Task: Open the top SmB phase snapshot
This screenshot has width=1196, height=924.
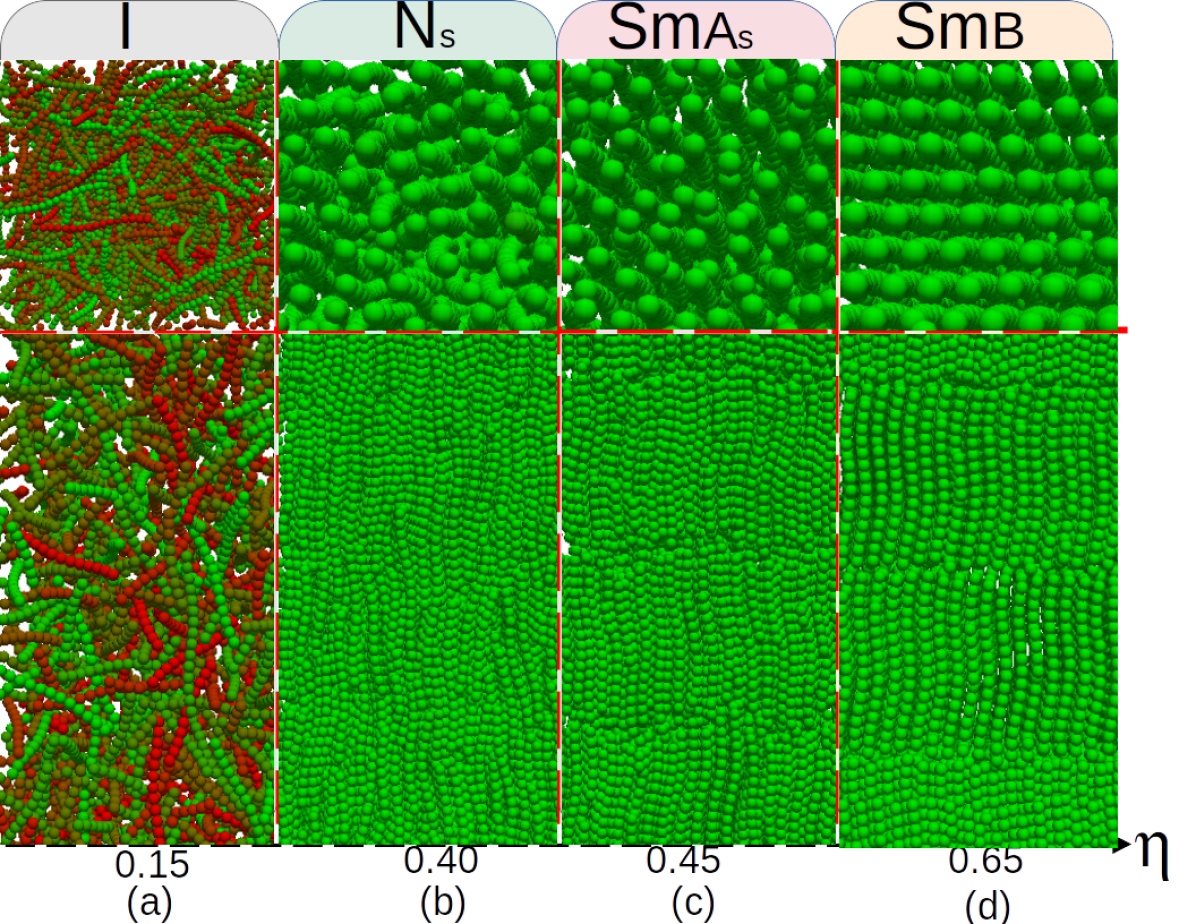Action: (x=979, y=195)
